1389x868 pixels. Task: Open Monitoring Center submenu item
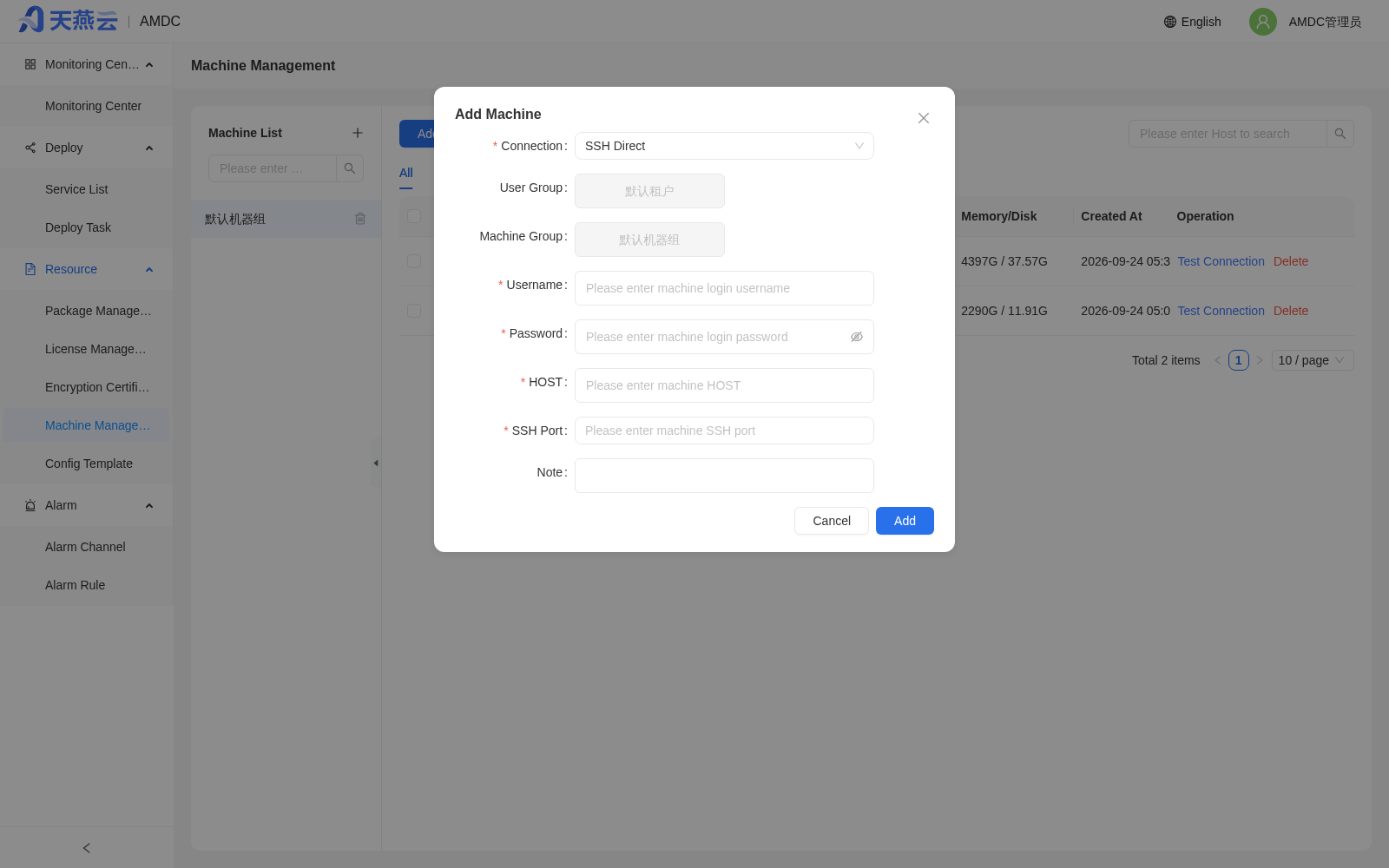pos(87,106)
